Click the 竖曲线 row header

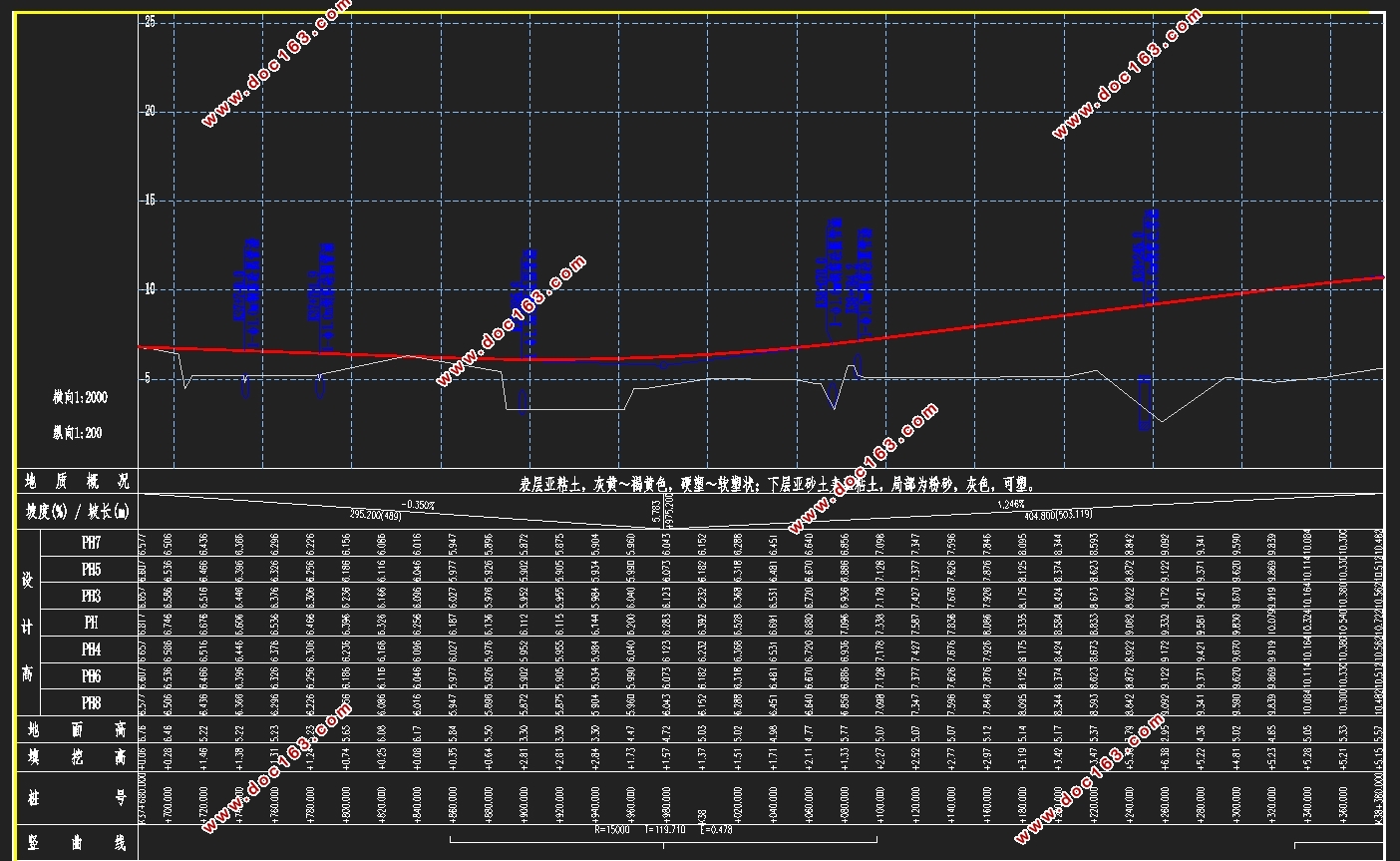coord(78,843)
